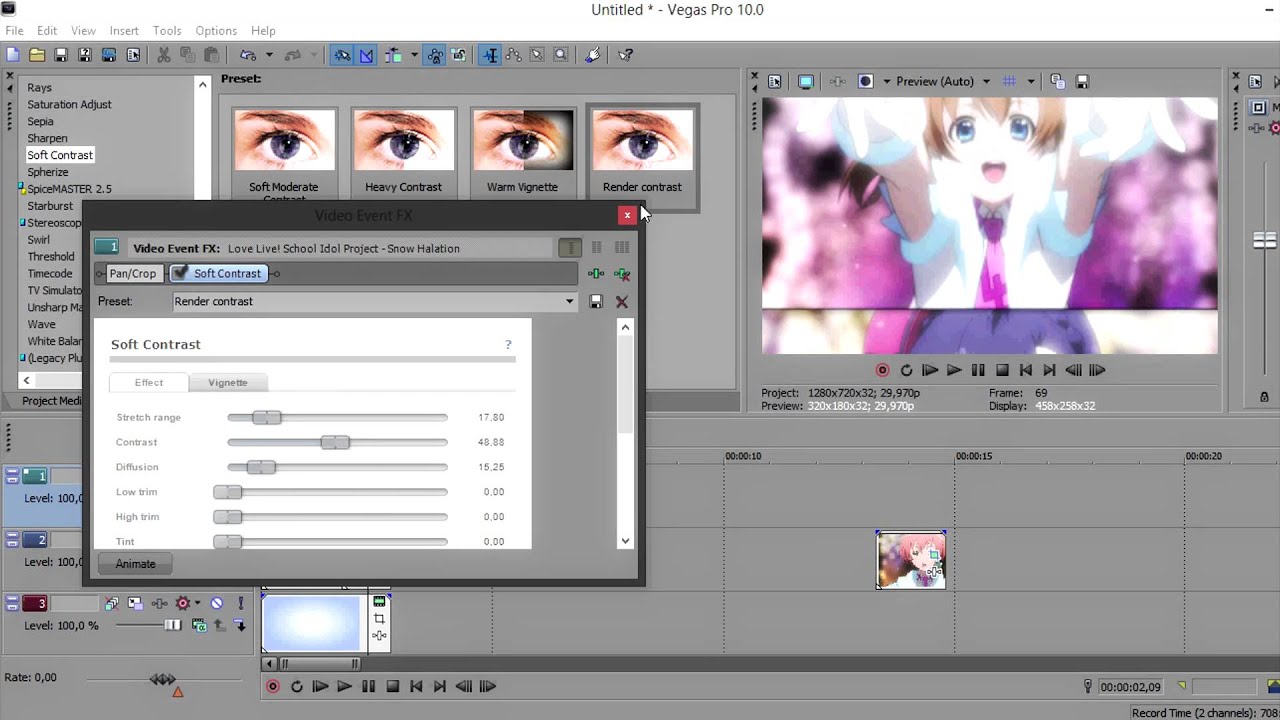
Task: Toggle Enable Snapping in the main toolbar
Action: pyautogui.click(x=342, y=55)
